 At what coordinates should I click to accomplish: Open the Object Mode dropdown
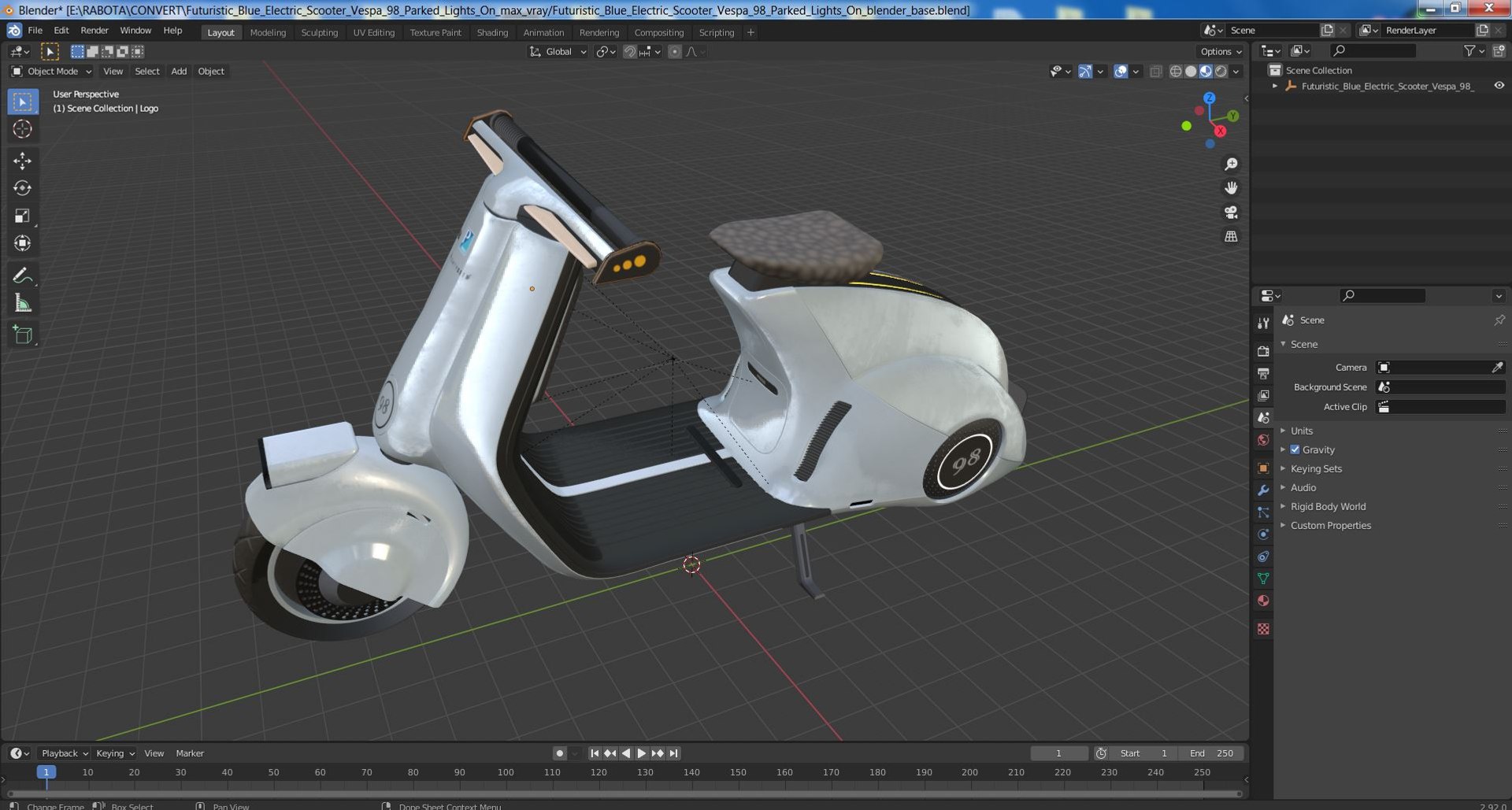coord(51,72)
